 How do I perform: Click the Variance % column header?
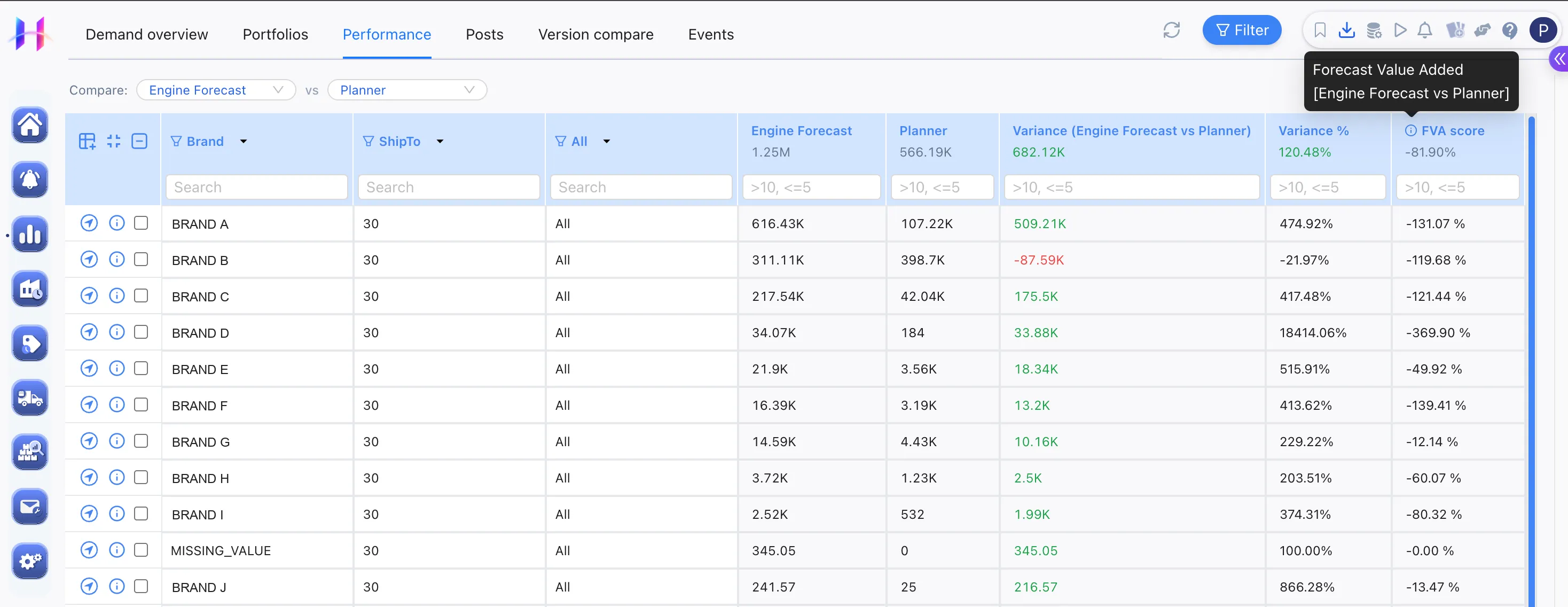(1313, 130)
